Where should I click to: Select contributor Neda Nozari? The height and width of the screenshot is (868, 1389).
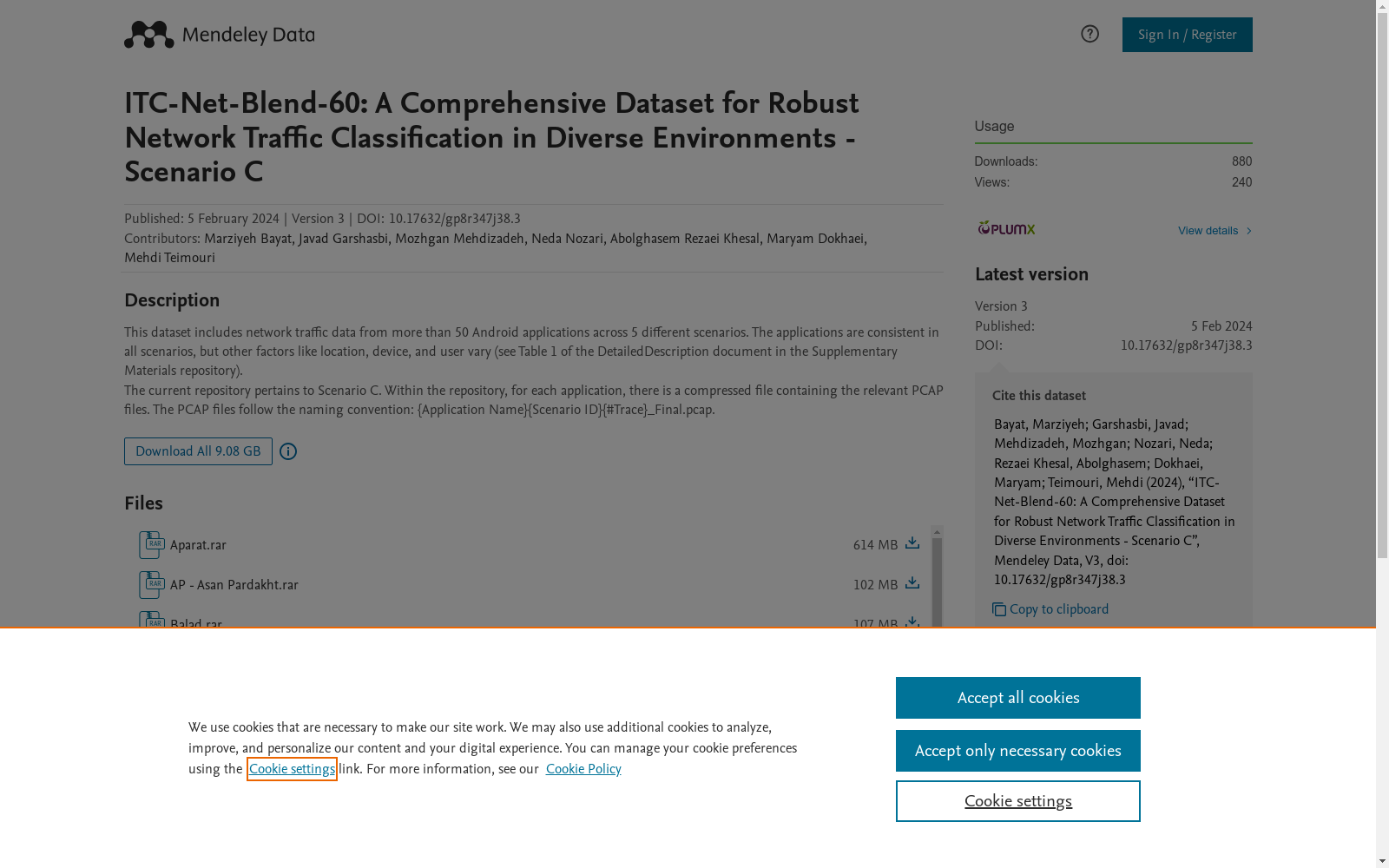[567, 239]
